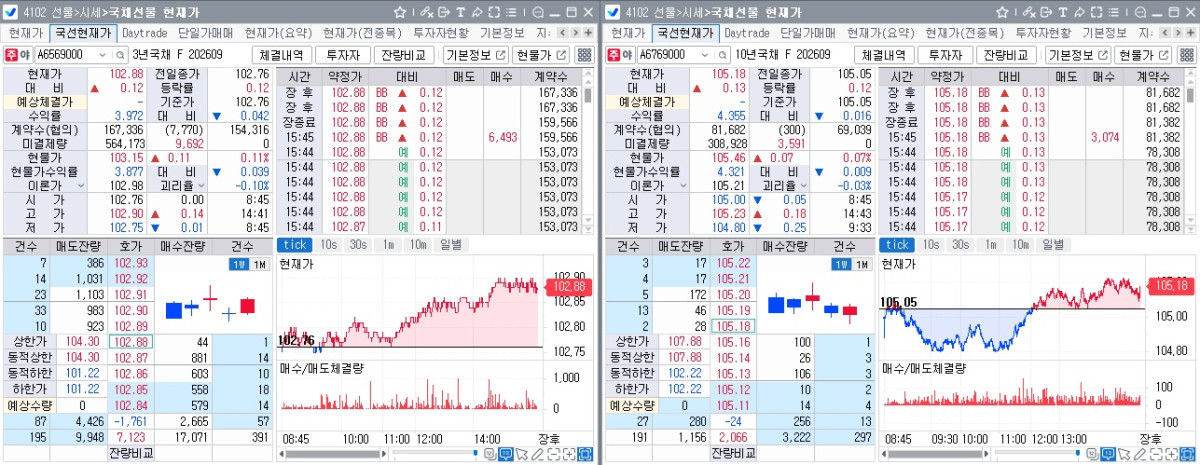Open 현재가(요약) tab in right window
The height and width of the screenshot is (465, 1200).
(878, 33)
